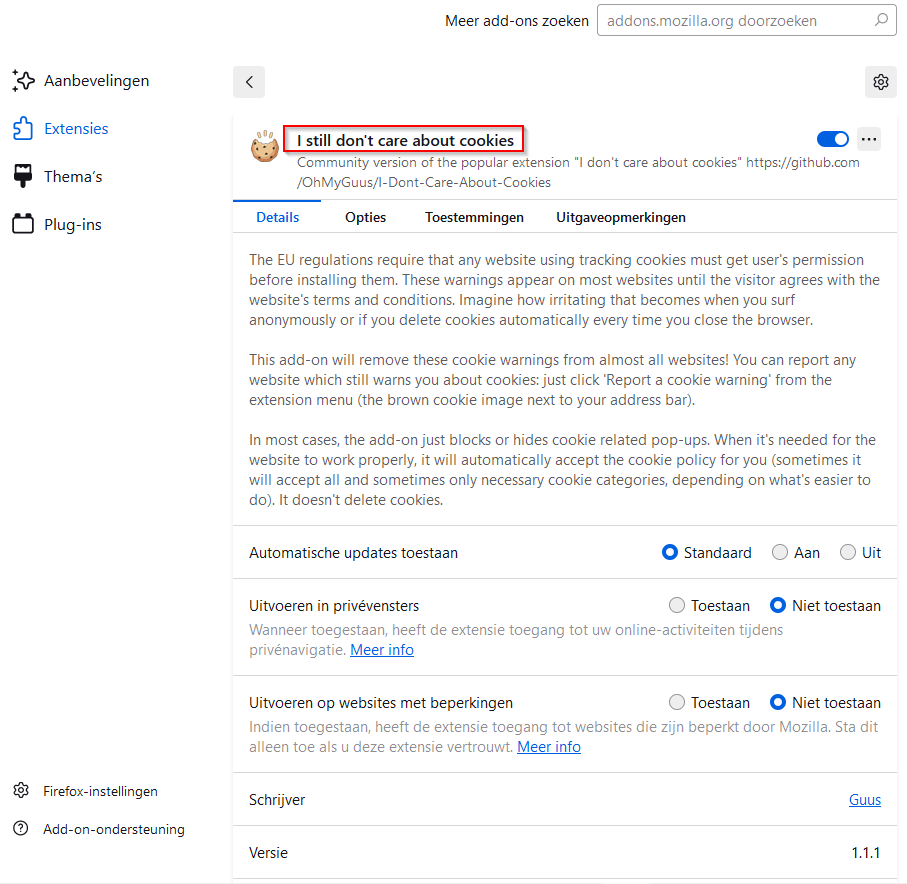The width and height of the screenshot is (907, 884).
Task: Click the addons.mozilla.org search field
Action: pos(746,21)
